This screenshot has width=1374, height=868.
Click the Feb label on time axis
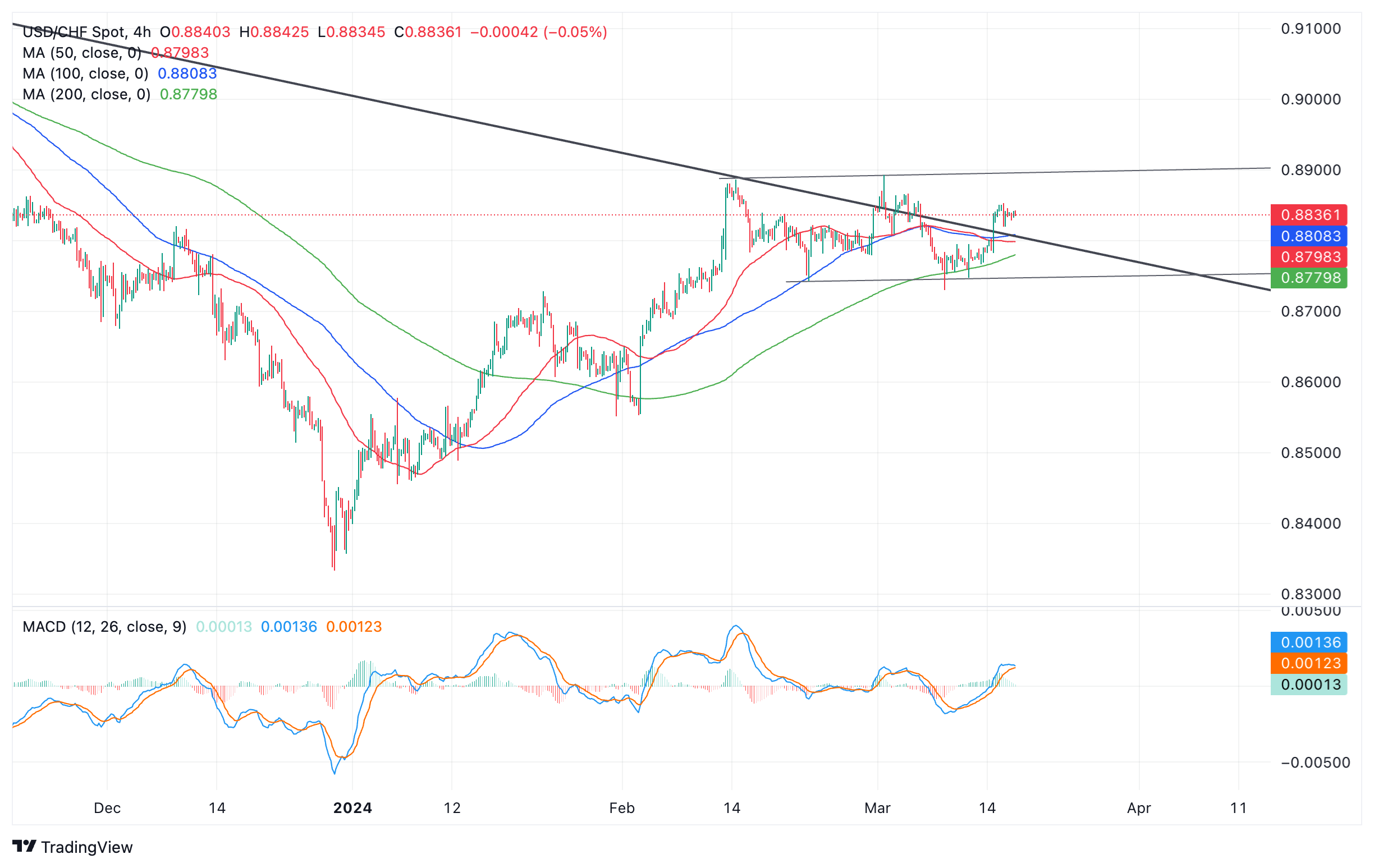[x=621, y=808]
